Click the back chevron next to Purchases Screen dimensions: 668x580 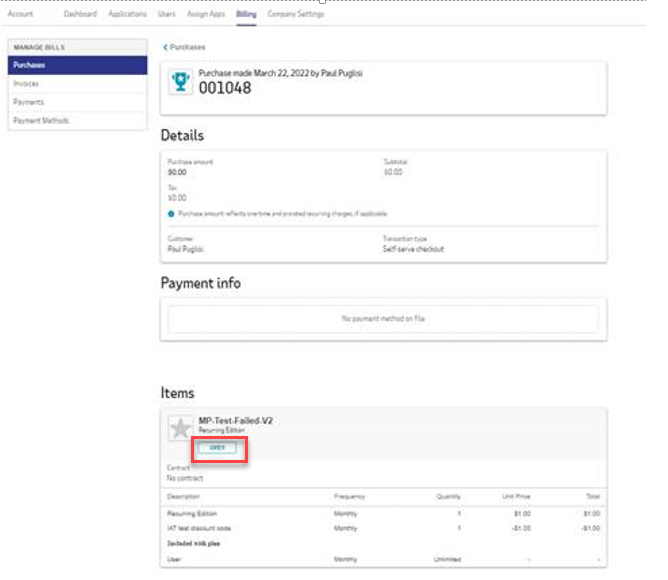(x=165, y=47)
